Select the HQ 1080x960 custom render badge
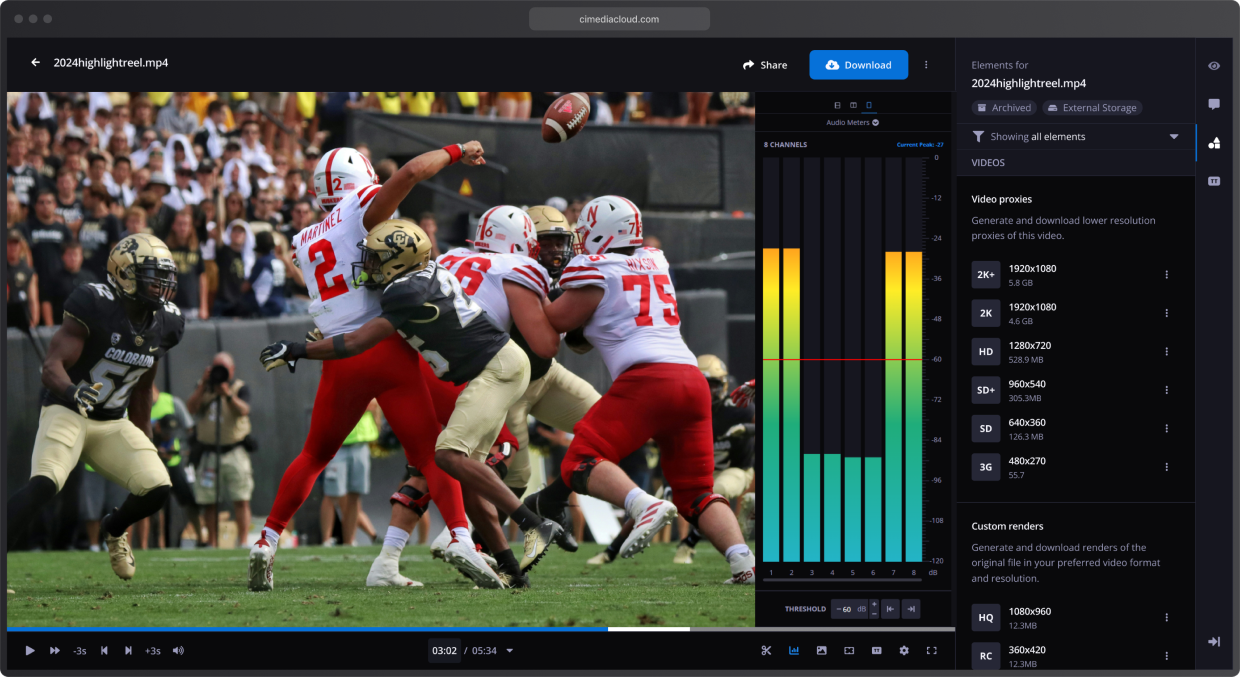The height and width of the screenshot is (677, 1240). pyautogui.click(x=986, y=618)
